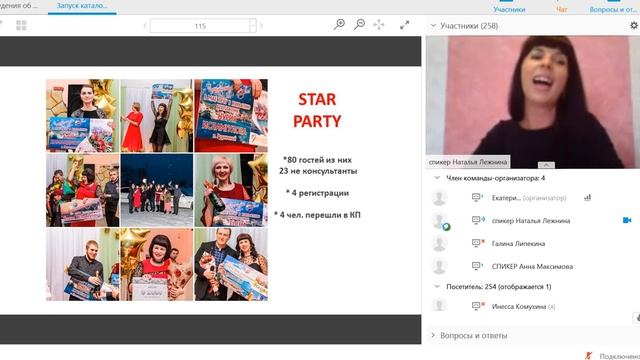
Task: Click signal bars icon beside Екатери... organizer
Action: point(587,198)
